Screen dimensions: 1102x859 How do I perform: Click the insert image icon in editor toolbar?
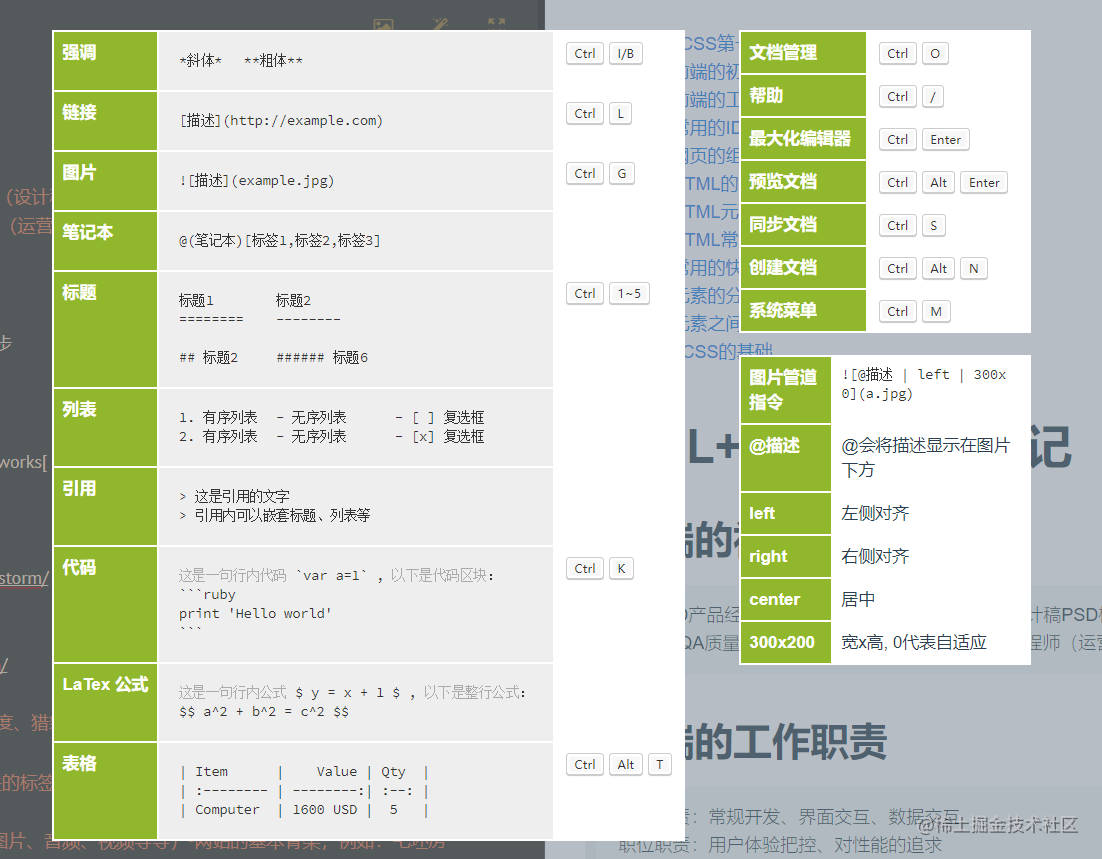click(x=383, y=25)
